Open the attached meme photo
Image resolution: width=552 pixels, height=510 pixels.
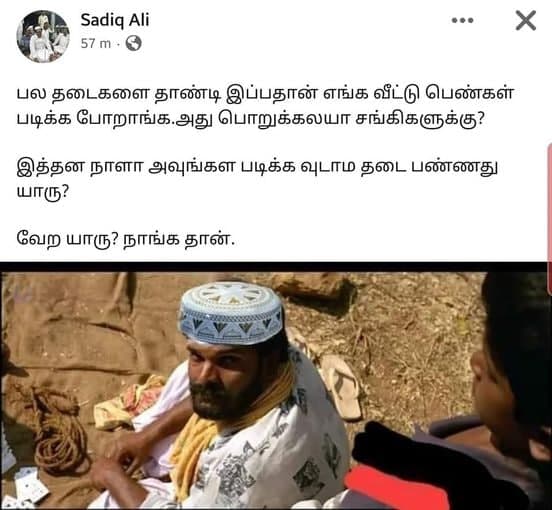tap(276, 386)
